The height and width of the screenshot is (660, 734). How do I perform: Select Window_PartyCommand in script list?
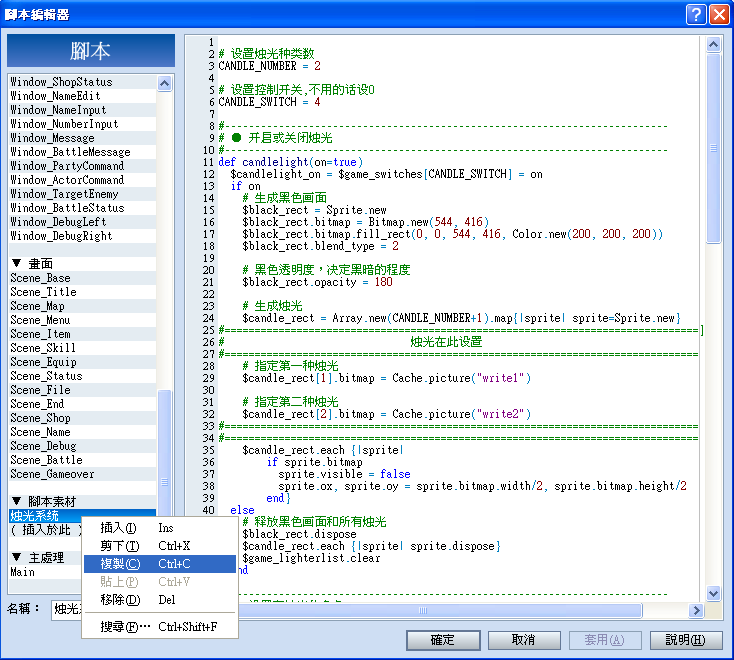click(x=82, y=166)
